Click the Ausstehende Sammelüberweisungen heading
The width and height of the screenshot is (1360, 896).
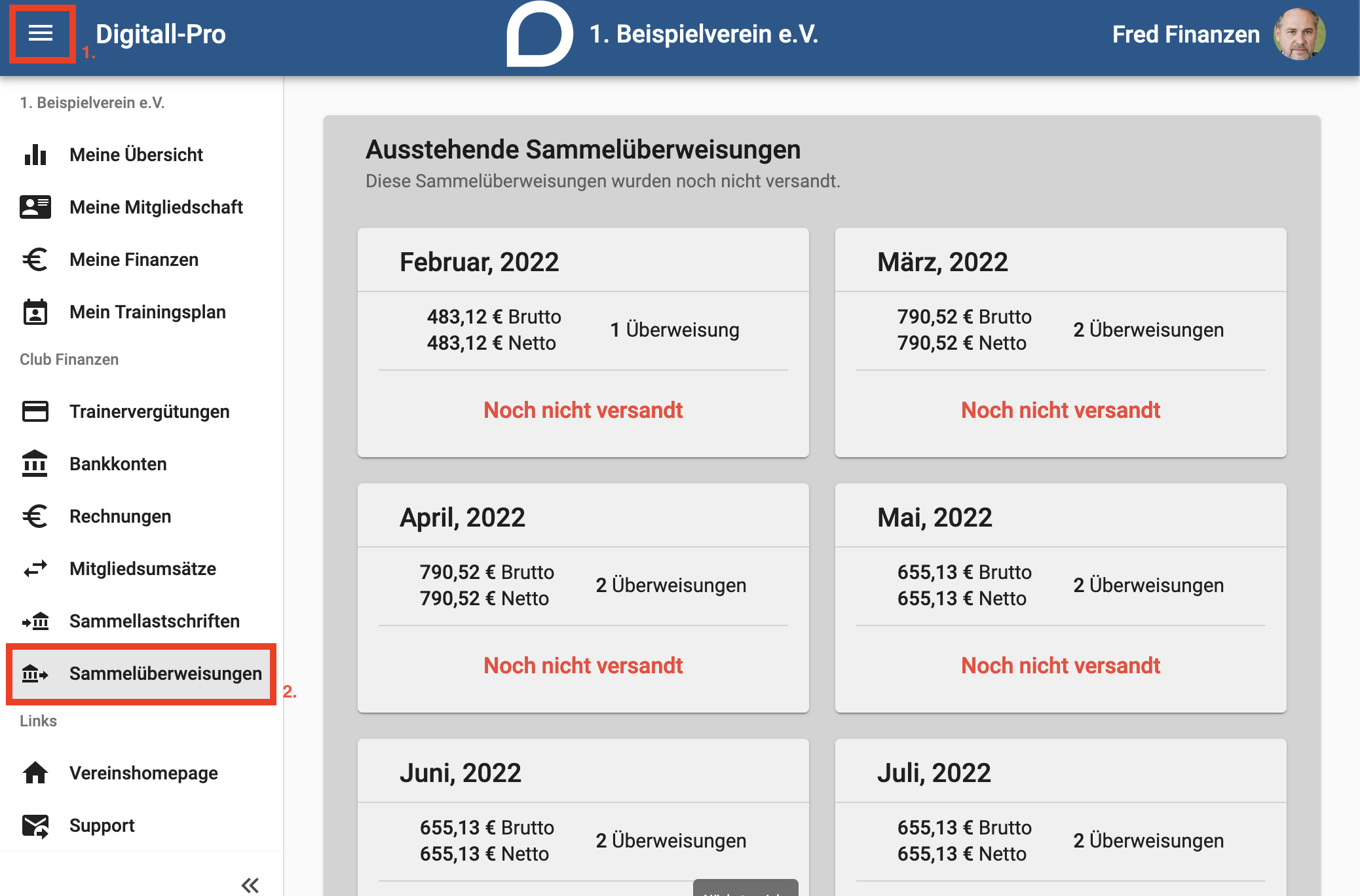(583, 149)
